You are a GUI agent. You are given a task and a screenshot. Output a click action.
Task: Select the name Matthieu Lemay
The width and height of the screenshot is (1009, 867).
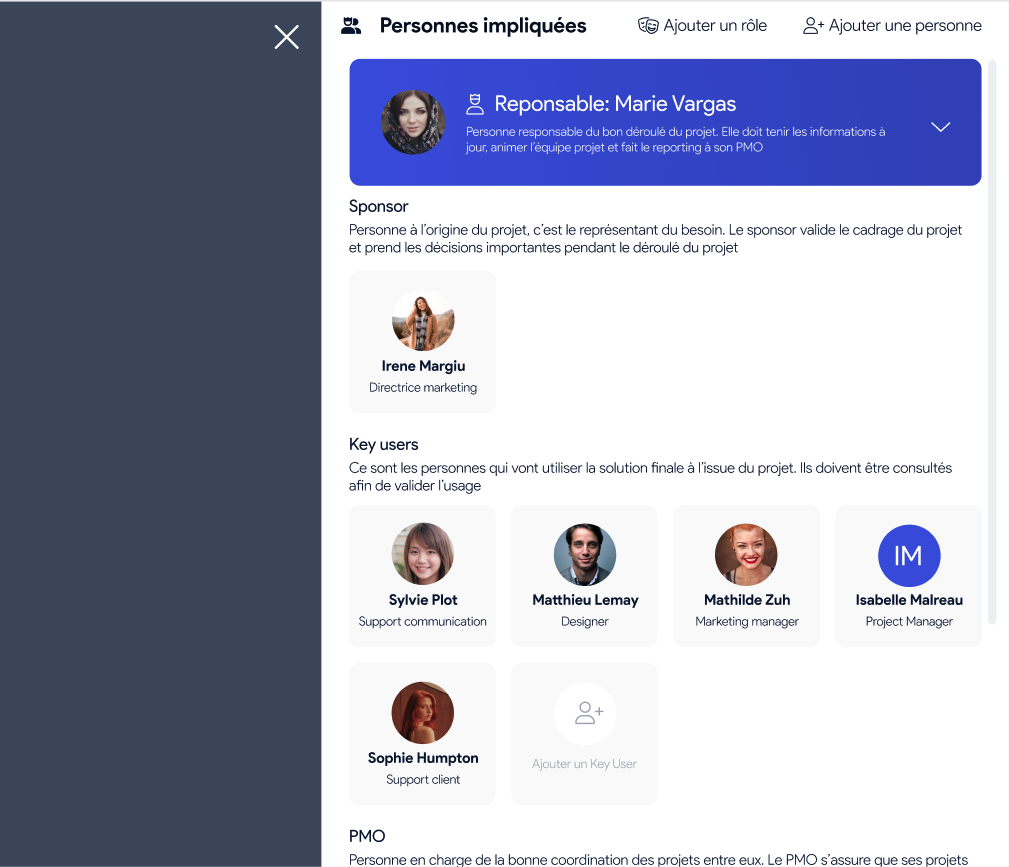coord(585,600)
